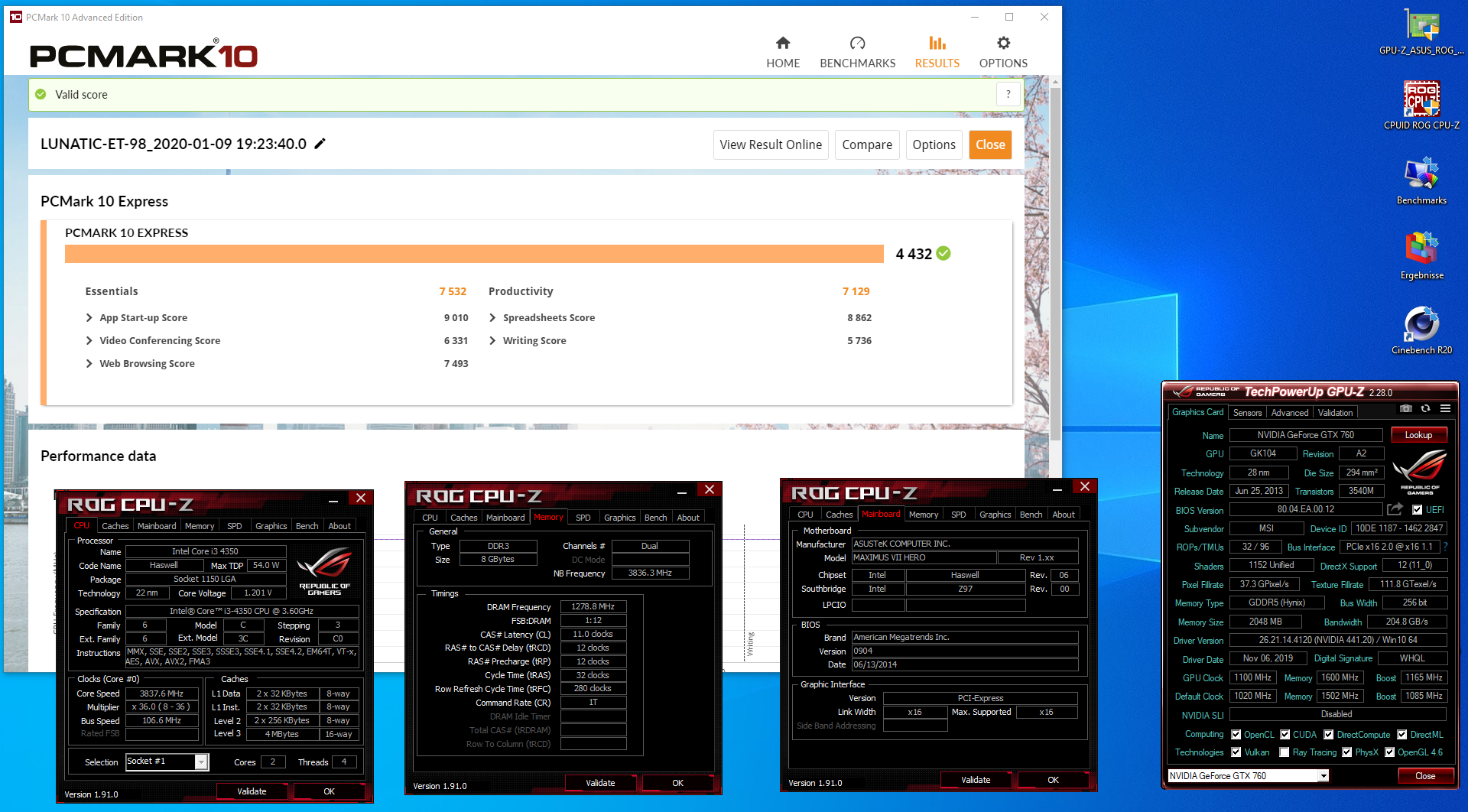Click Compare button in PCMark
Viewport: 1468px width, 812px height.
tap(867, 145)
